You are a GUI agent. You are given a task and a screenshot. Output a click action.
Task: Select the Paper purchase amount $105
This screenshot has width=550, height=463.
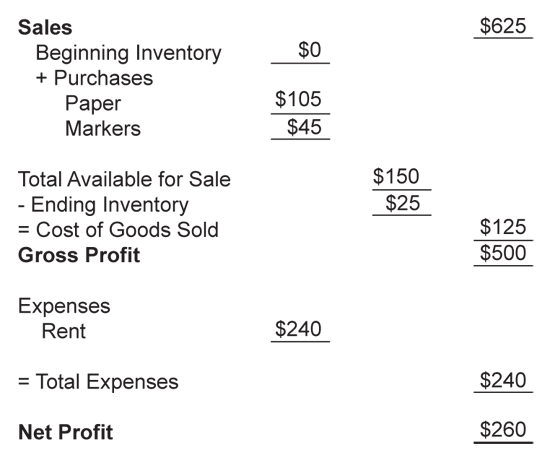click(298, 99)
